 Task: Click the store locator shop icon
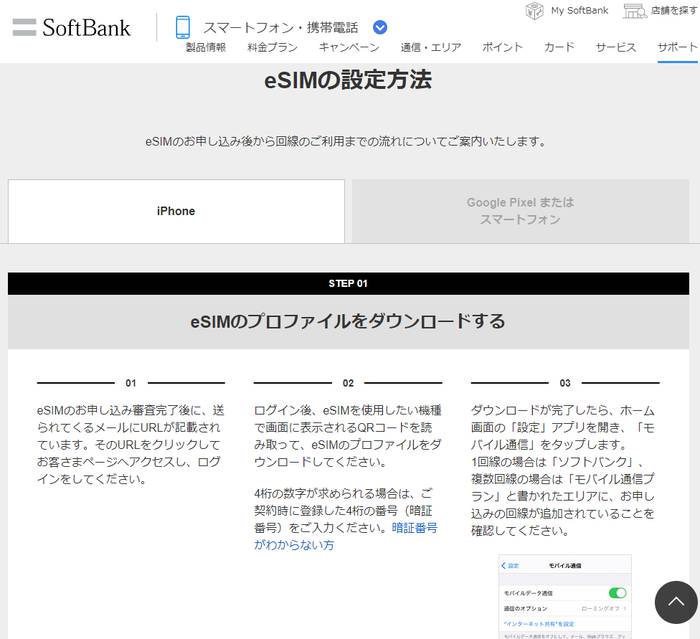[634, 11]
